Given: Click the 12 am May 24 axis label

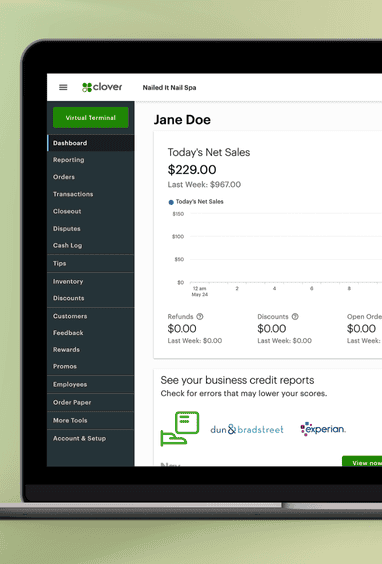Looking at the screenshot, I should 200,291.
